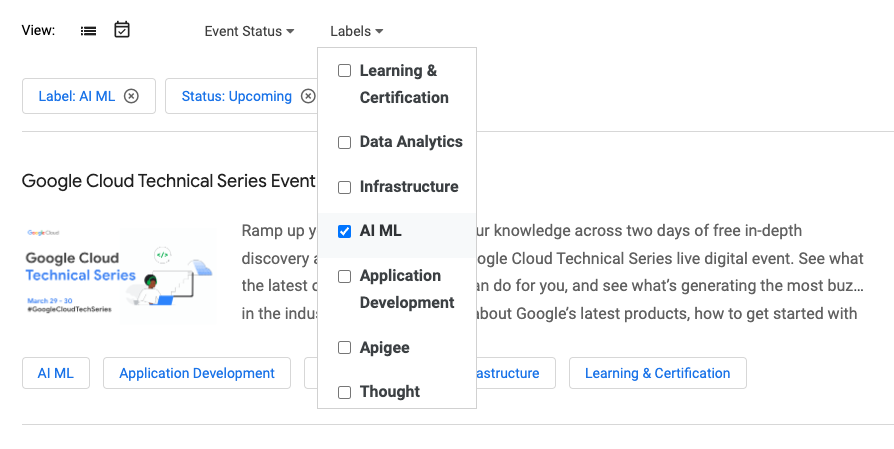Uncheck the AI ML checkbox
The height and width of the screenshot is (449, 894).
point(344,231)
